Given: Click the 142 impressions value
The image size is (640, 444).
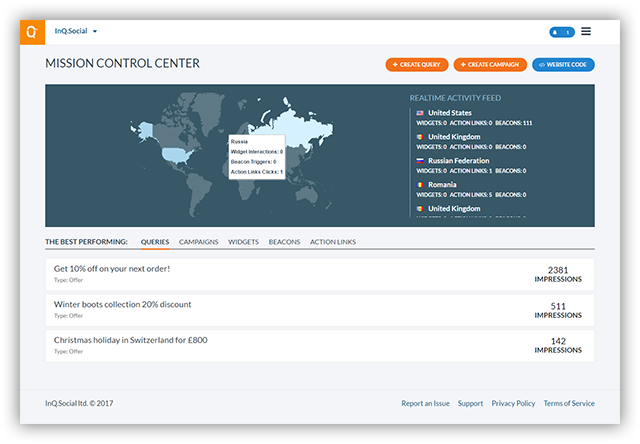Looking at the screenshot, I should coord(558,341).
